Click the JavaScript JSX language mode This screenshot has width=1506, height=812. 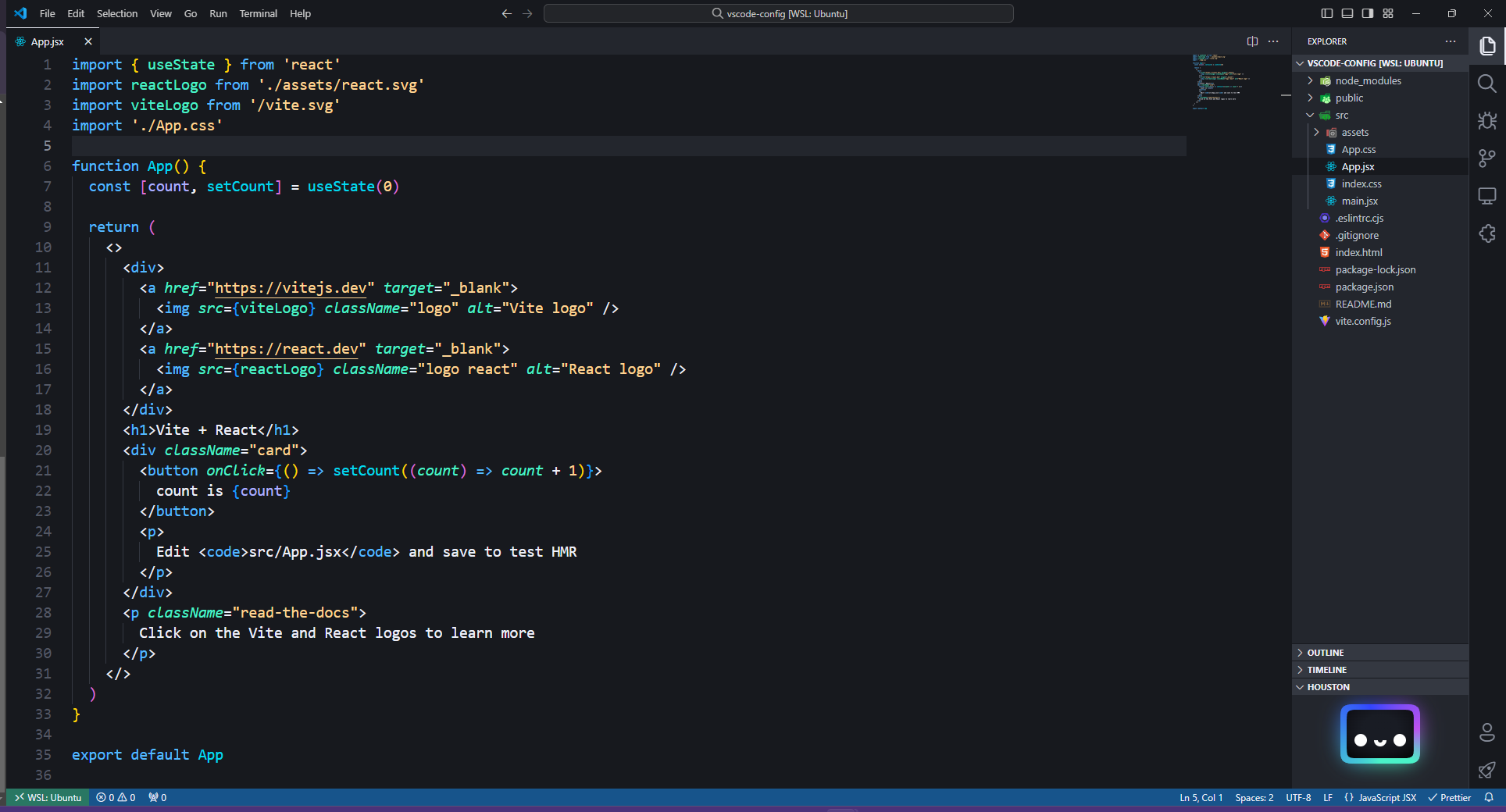[1386, 797]
